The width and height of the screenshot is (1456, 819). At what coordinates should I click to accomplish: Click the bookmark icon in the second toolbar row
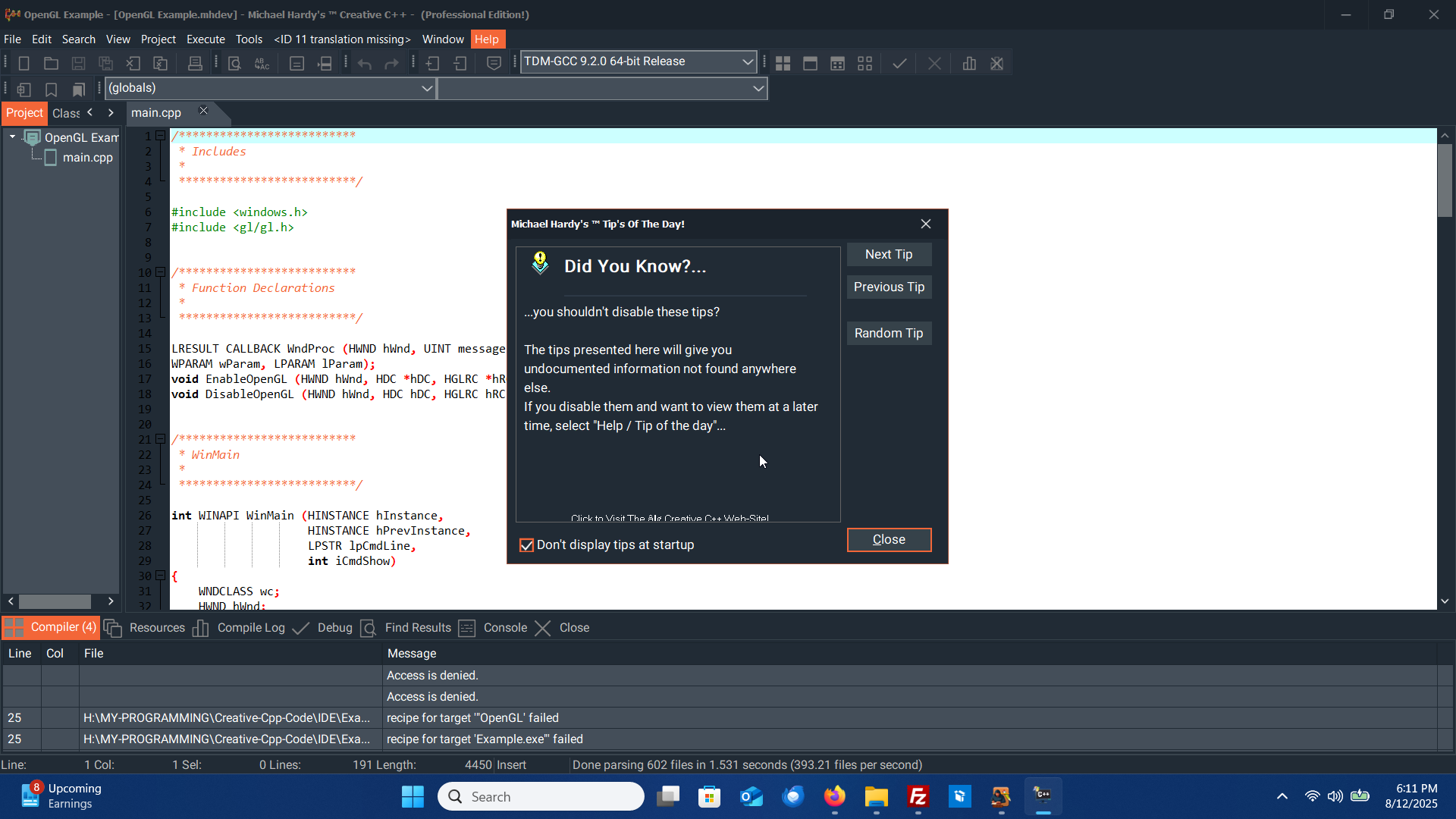point(51,89)
